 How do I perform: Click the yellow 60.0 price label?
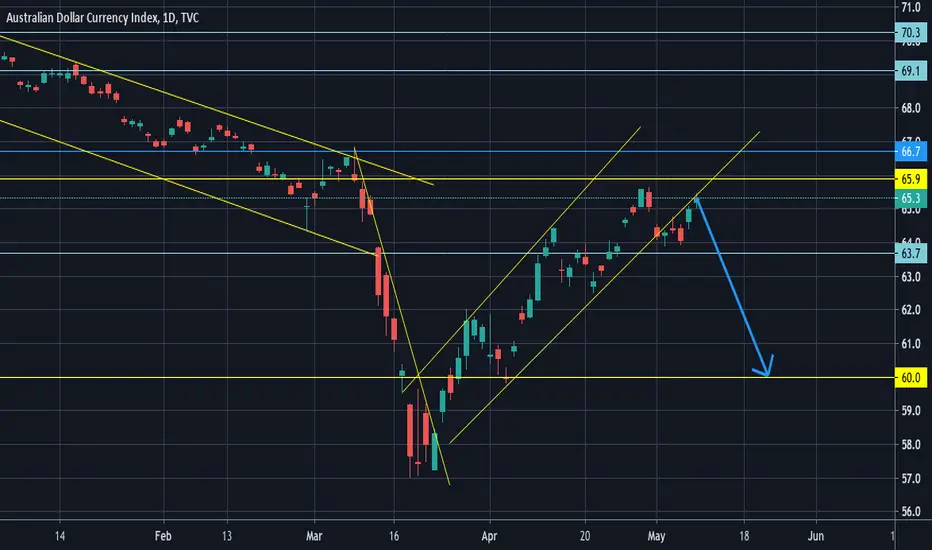click(x=910, y=378)
